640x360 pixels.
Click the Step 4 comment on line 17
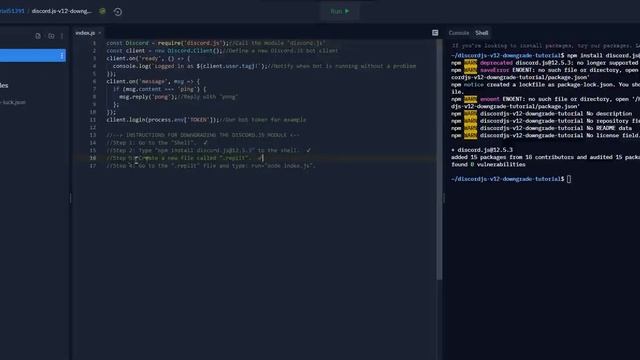(x=211, y=166)
